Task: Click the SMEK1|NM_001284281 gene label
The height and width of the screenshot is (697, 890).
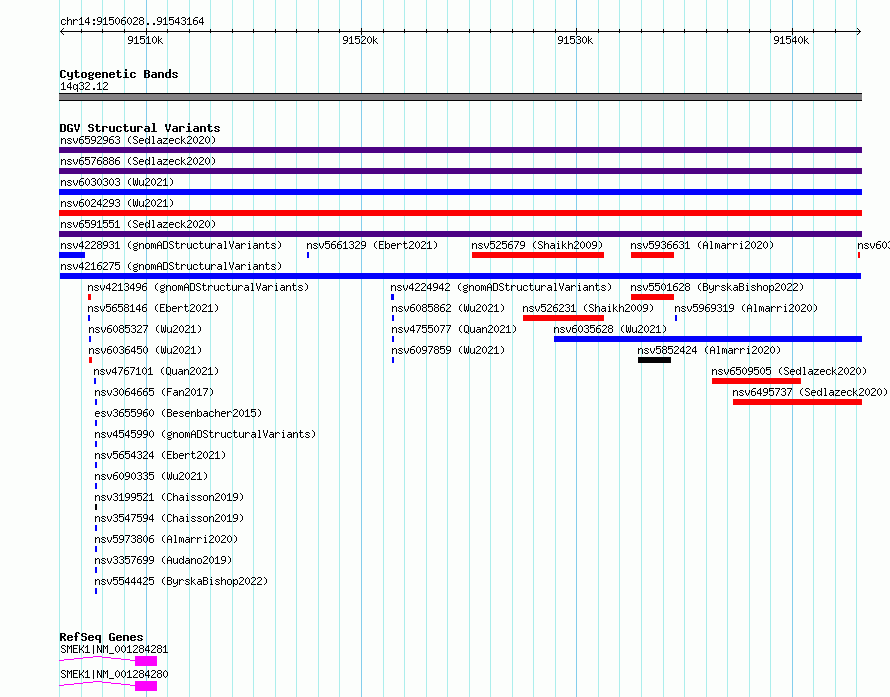Action: (114, 649)
